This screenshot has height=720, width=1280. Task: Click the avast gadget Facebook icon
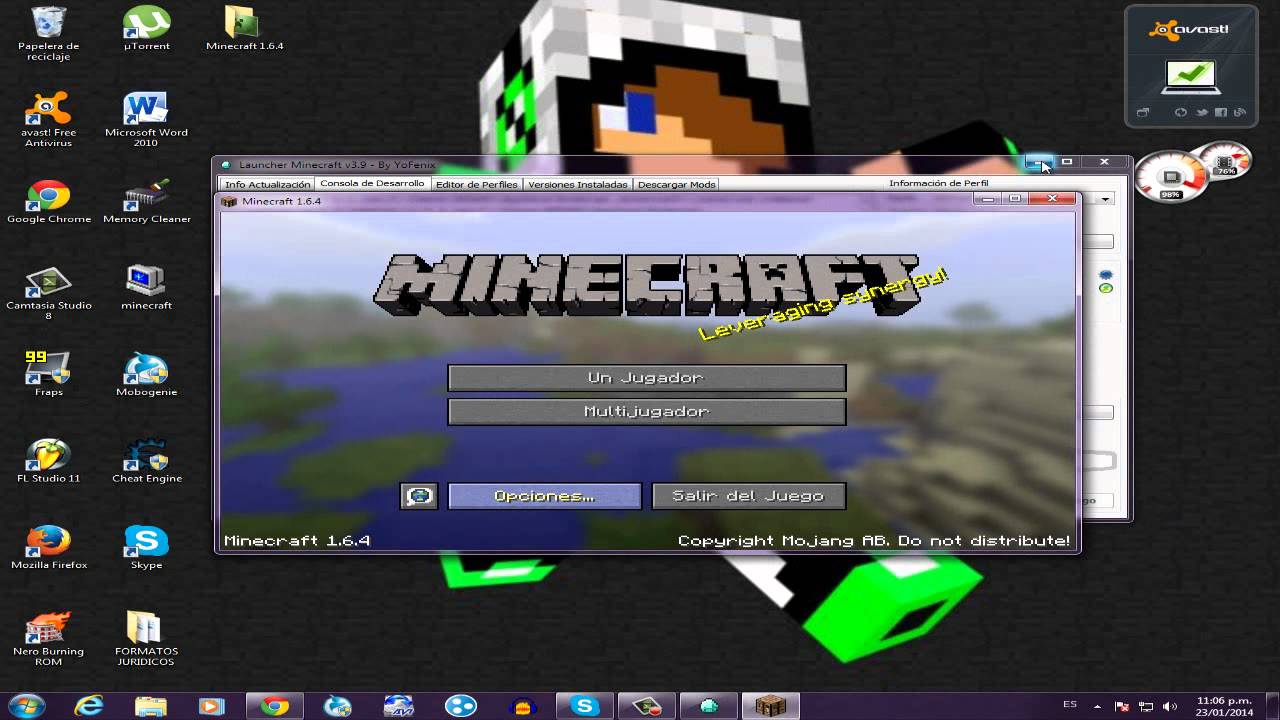click(1221, 113)
